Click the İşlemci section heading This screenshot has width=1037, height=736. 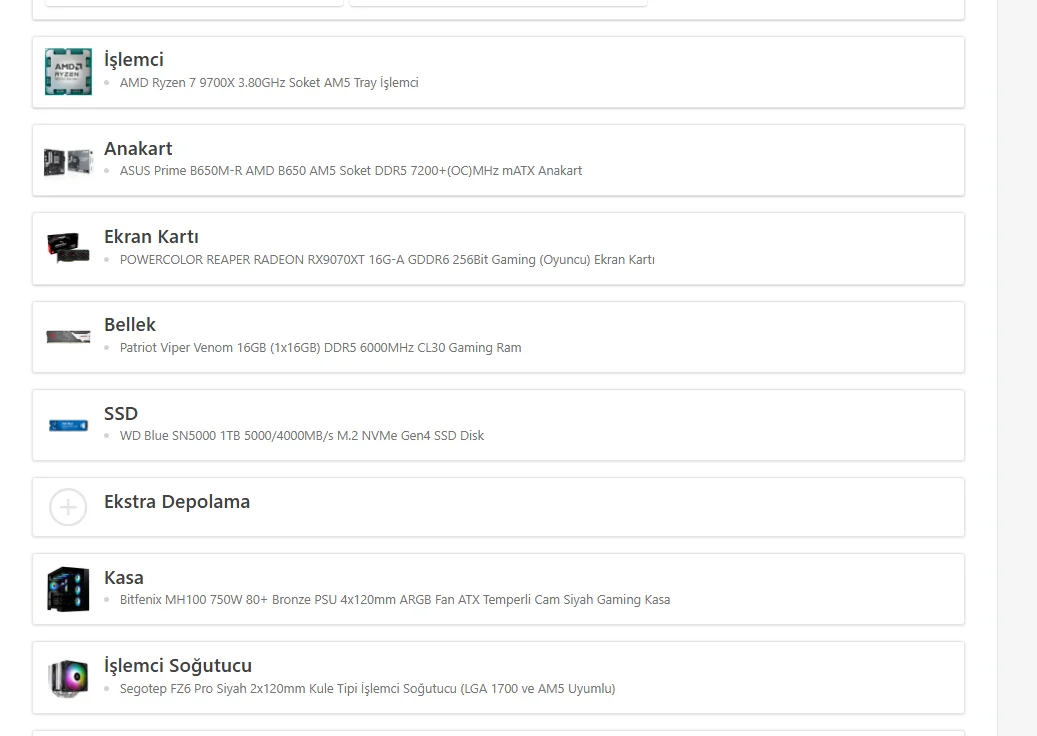point(134,60)
